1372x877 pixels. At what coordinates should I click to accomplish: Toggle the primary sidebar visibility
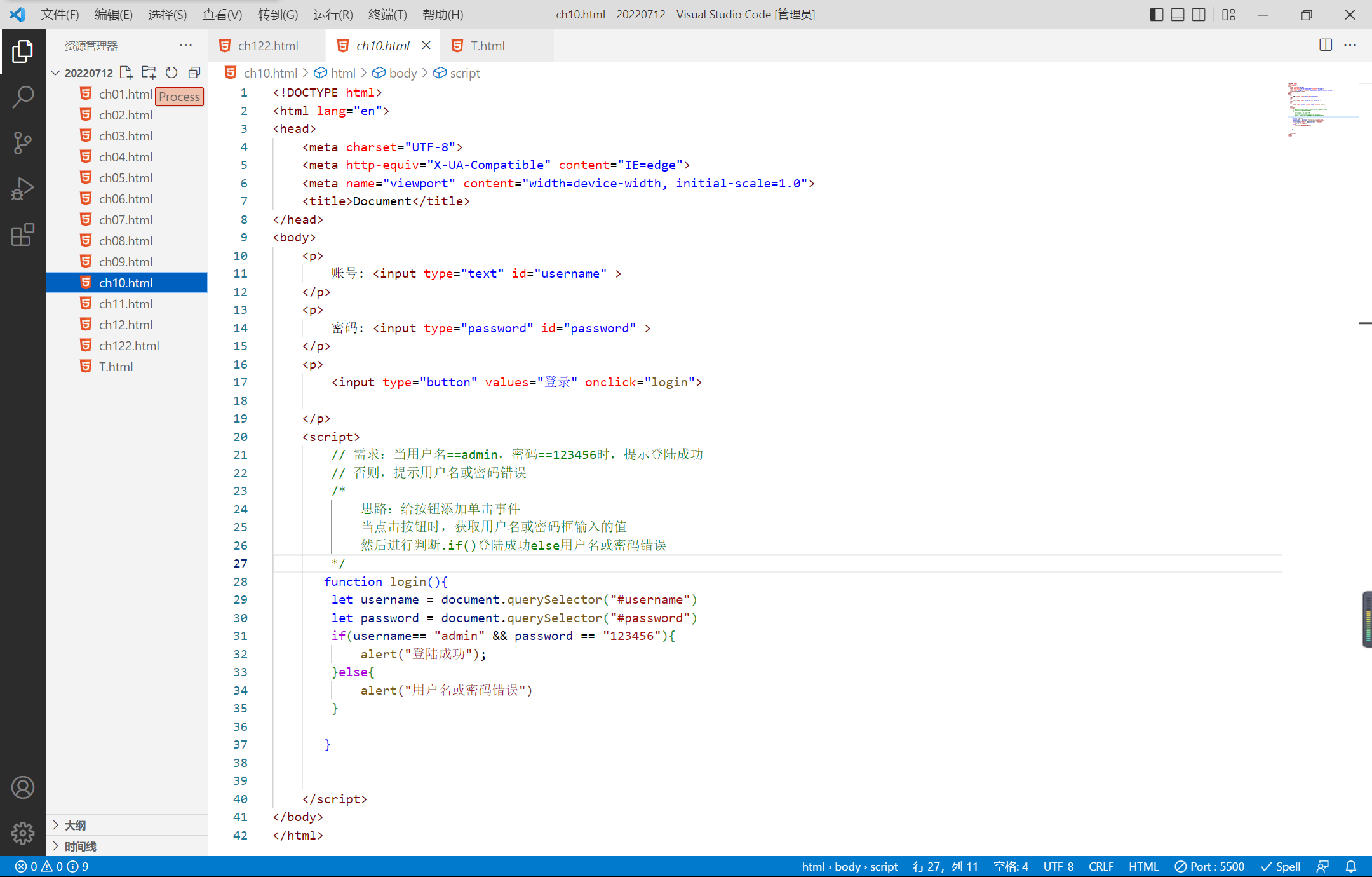(1156, 15)
